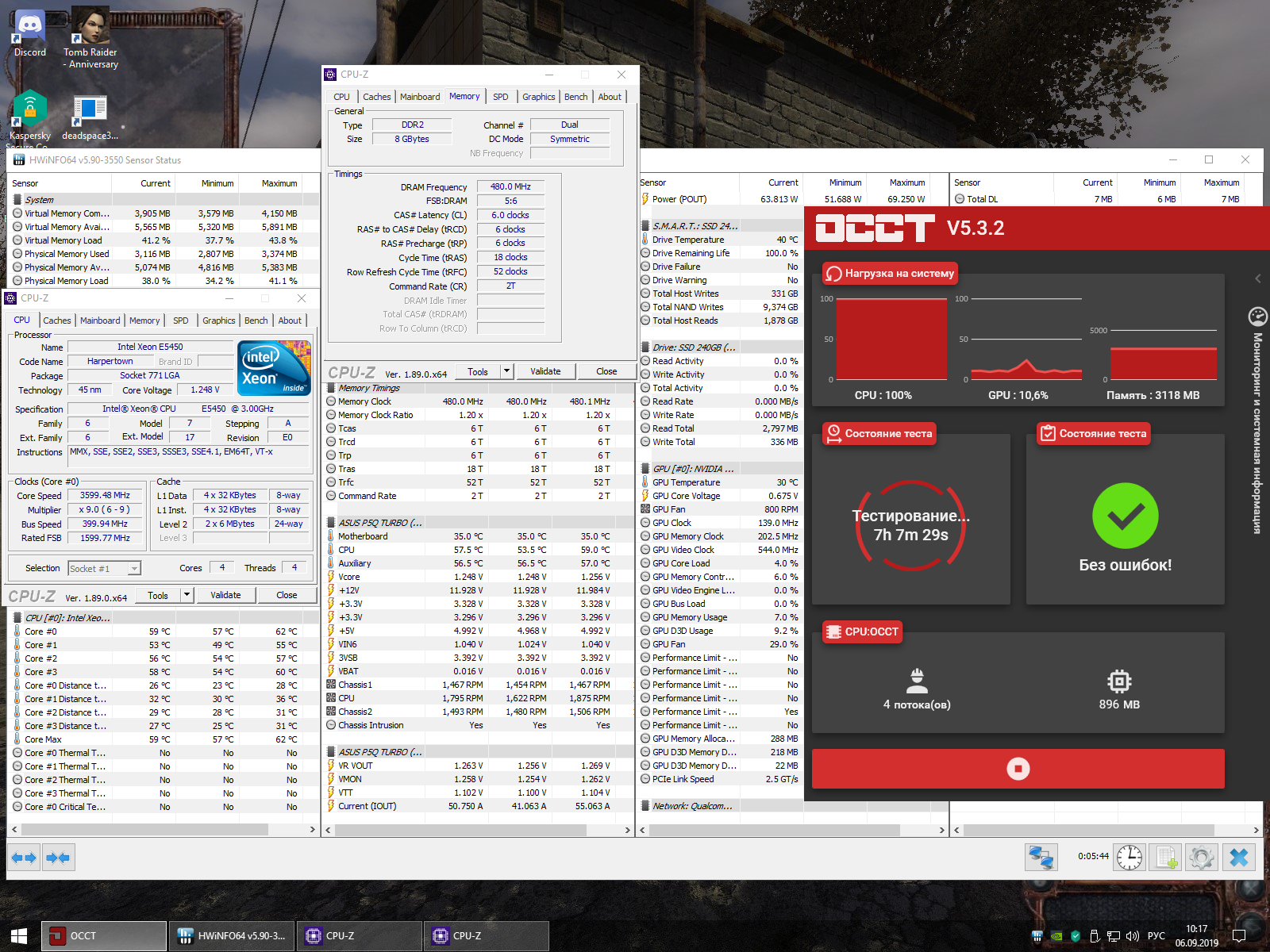Open Bench tab in CPU-Z memory window

[x=576, y=97]
